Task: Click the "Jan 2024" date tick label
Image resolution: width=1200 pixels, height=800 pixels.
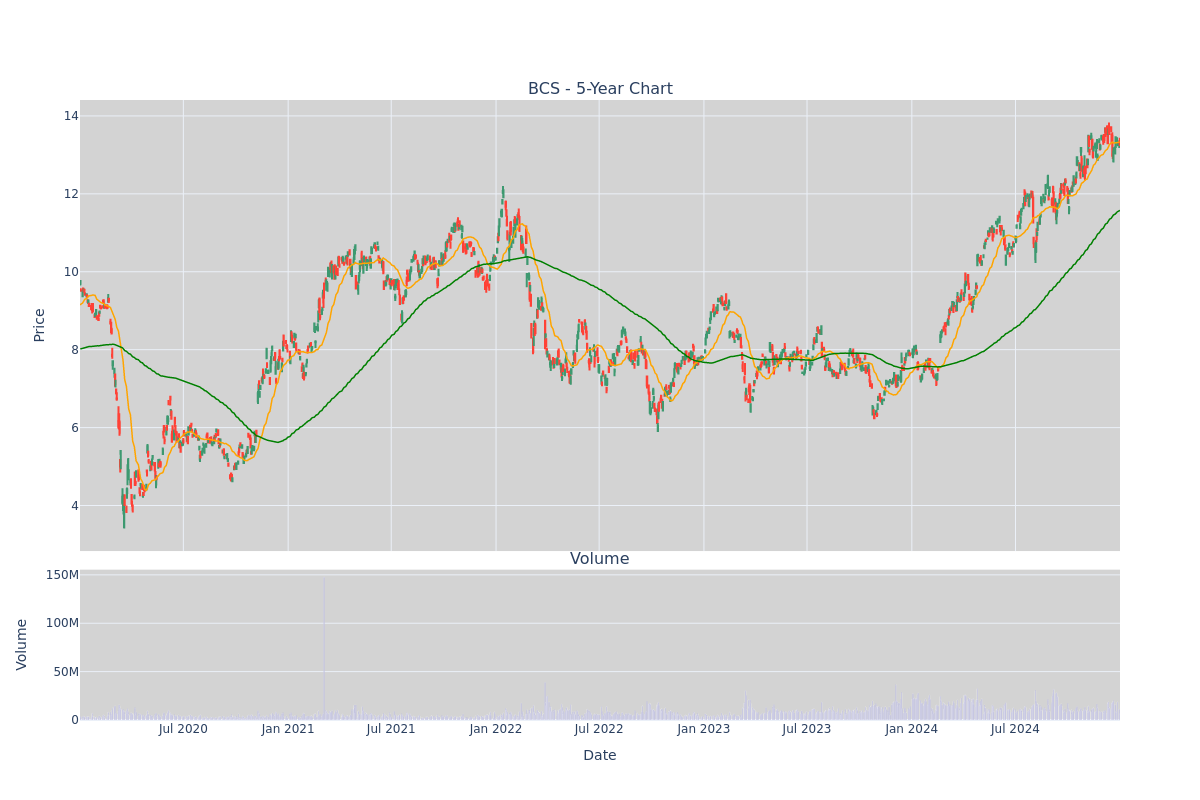Action: click(912, 729)
